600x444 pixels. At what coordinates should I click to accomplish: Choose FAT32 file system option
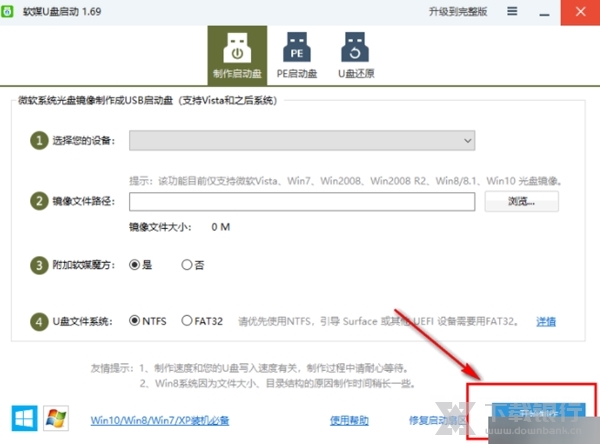202,321
